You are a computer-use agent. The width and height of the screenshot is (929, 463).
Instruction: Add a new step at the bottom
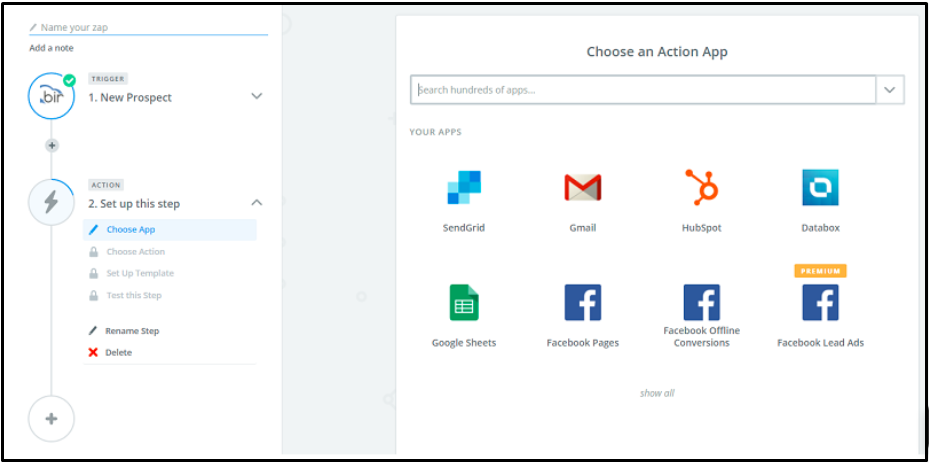click(52, 419)
